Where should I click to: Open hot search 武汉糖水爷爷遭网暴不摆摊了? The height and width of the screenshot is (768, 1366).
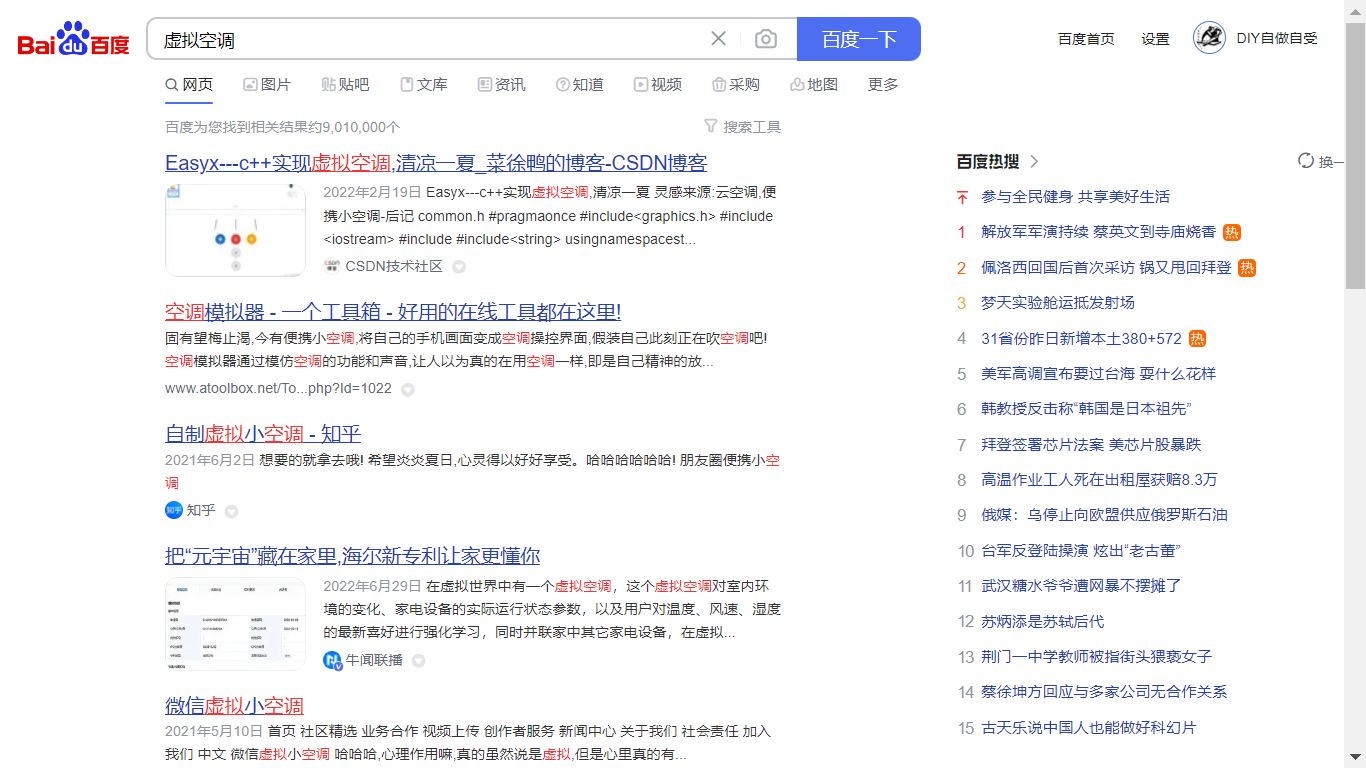click(1081, 586)
